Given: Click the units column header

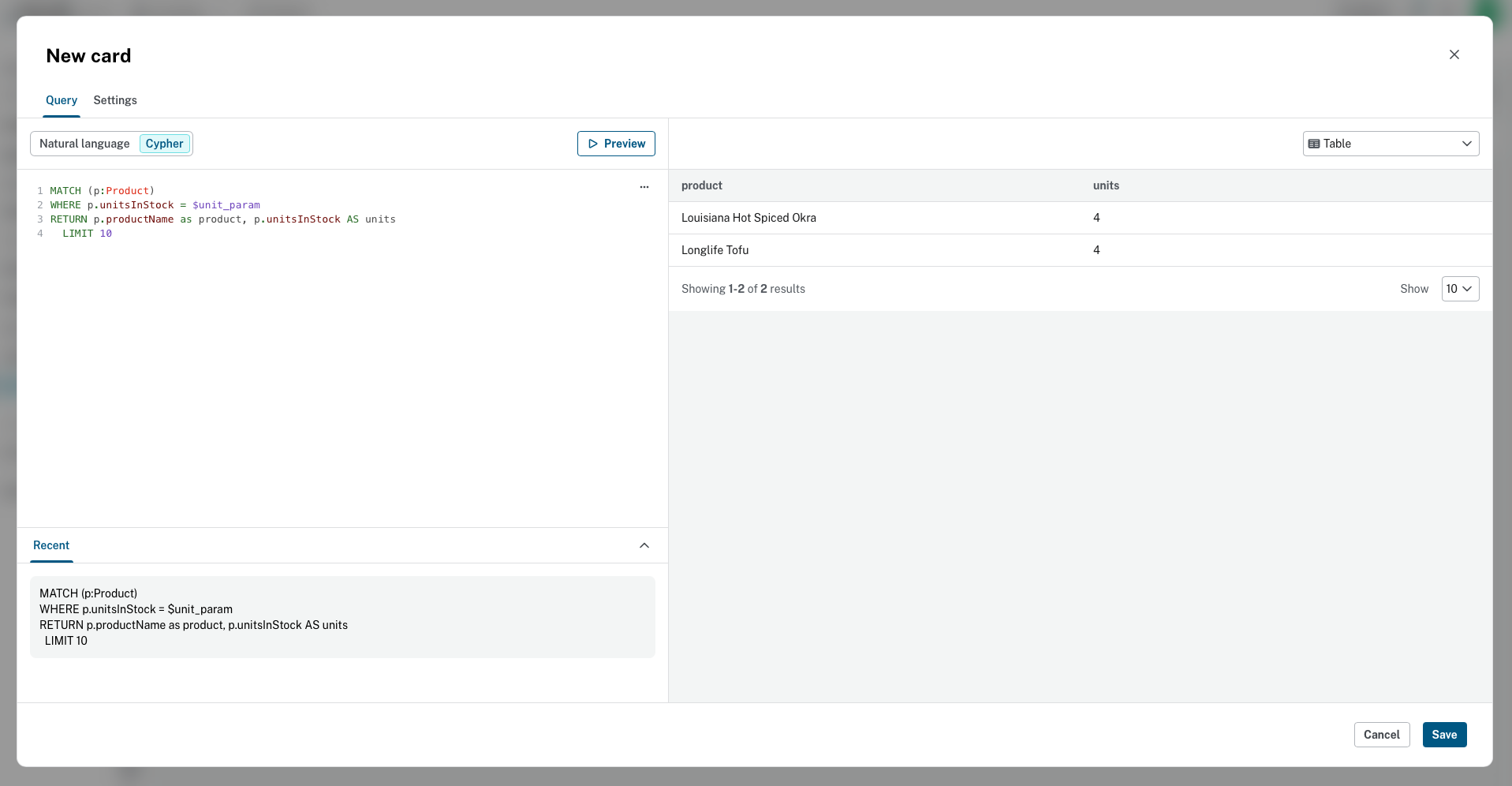Looking at the screenshot, I should [x=1105, y=185].
